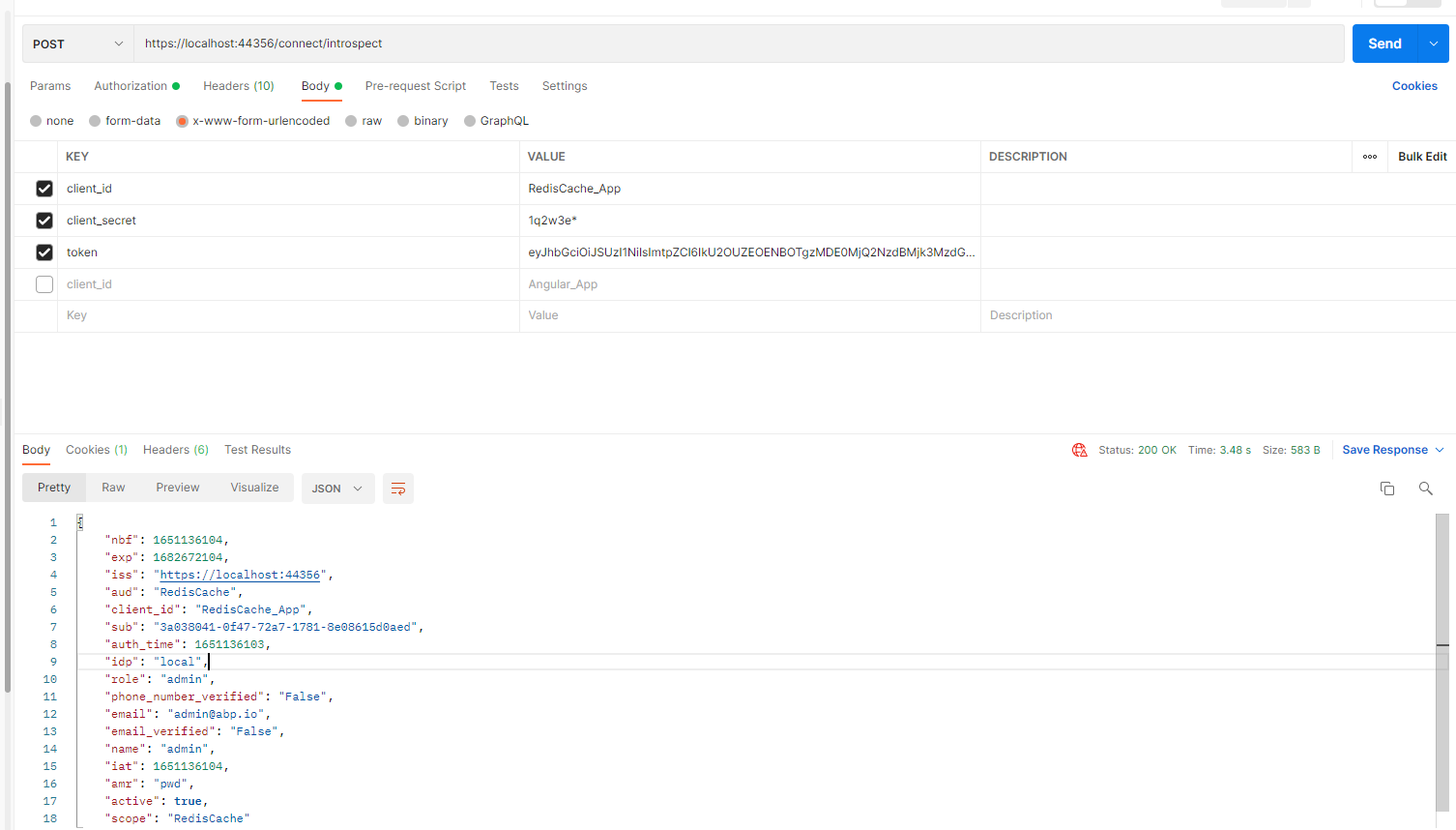Open search in the response body
Viewport: 1456px width, 830px height.
pos(1425,489)
